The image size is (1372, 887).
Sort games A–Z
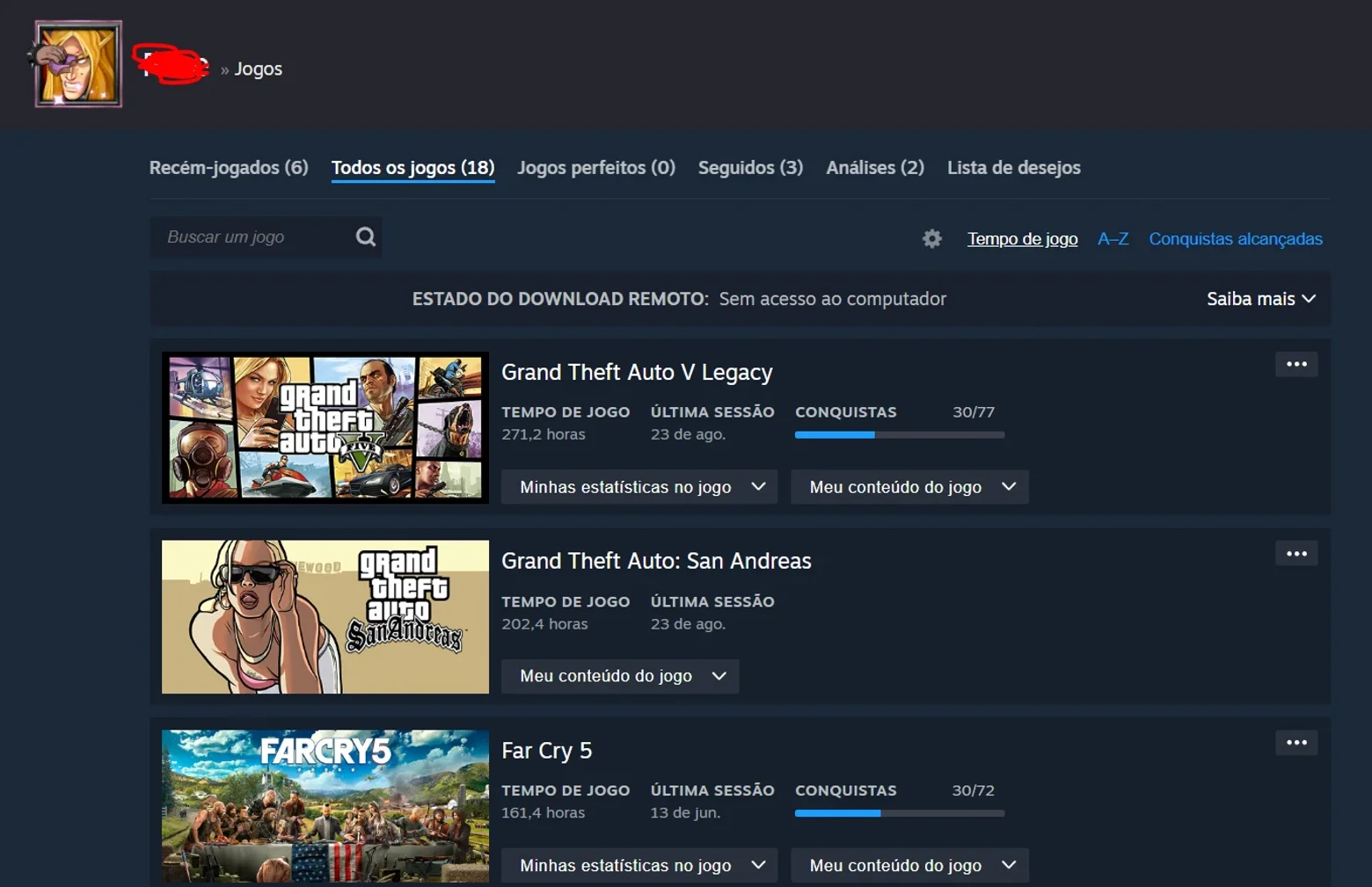tap(1113, 239)
